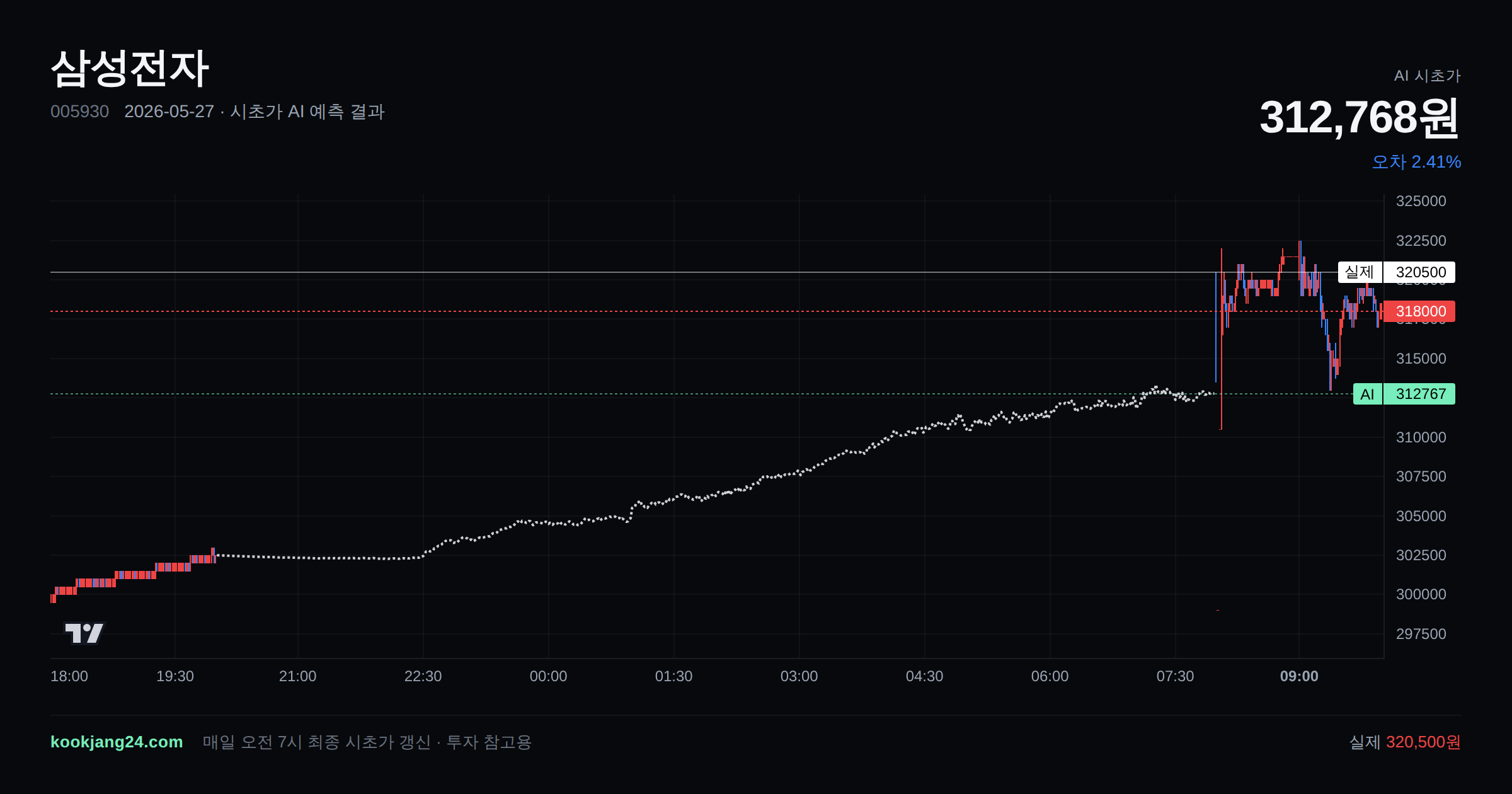Click the bold 09:00 time axis label
The image size is (1512, 794).
pyautogui.click(x=1299, y=676)
